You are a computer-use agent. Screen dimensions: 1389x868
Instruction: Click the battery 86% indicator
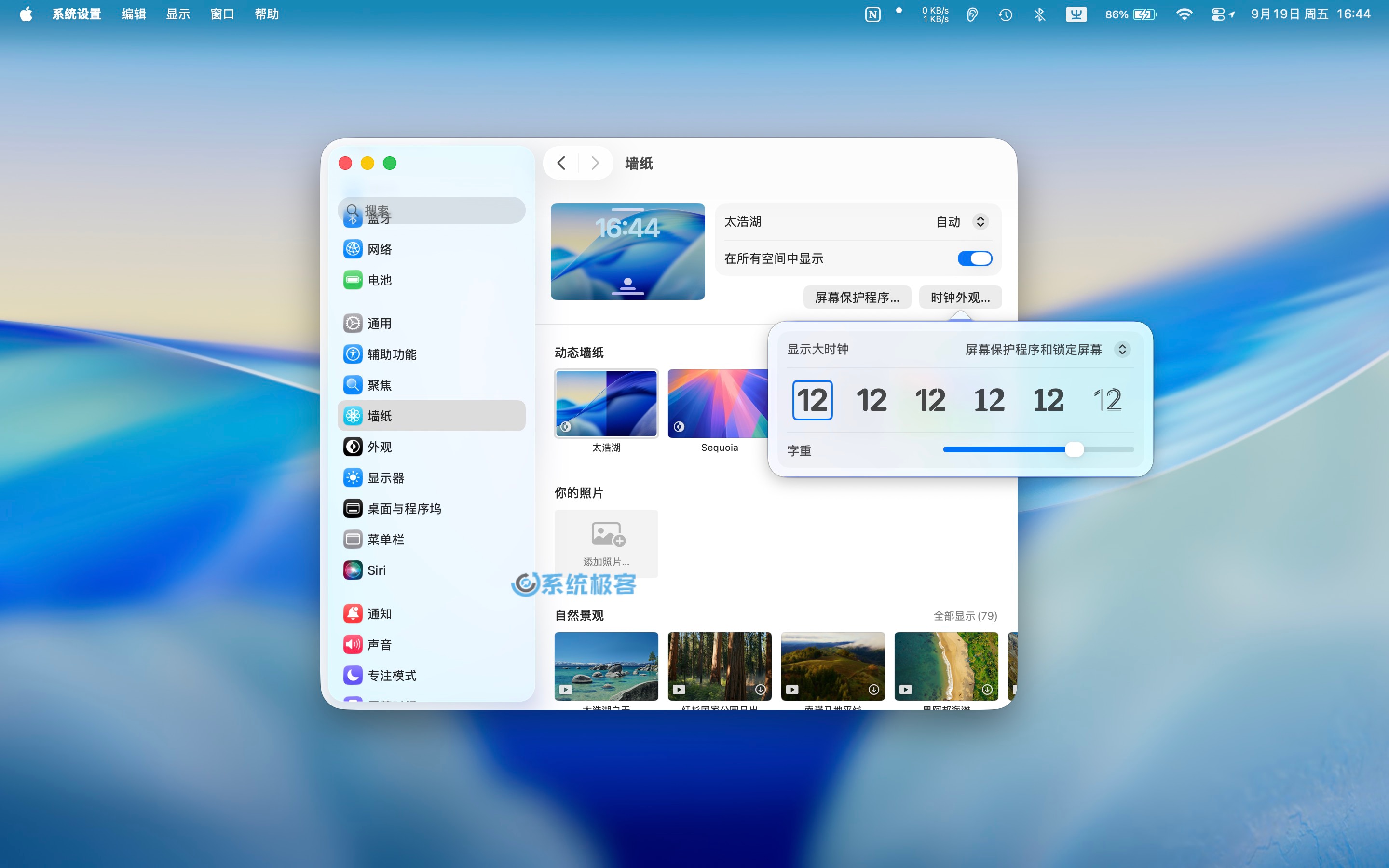[x=1131, y=14]
